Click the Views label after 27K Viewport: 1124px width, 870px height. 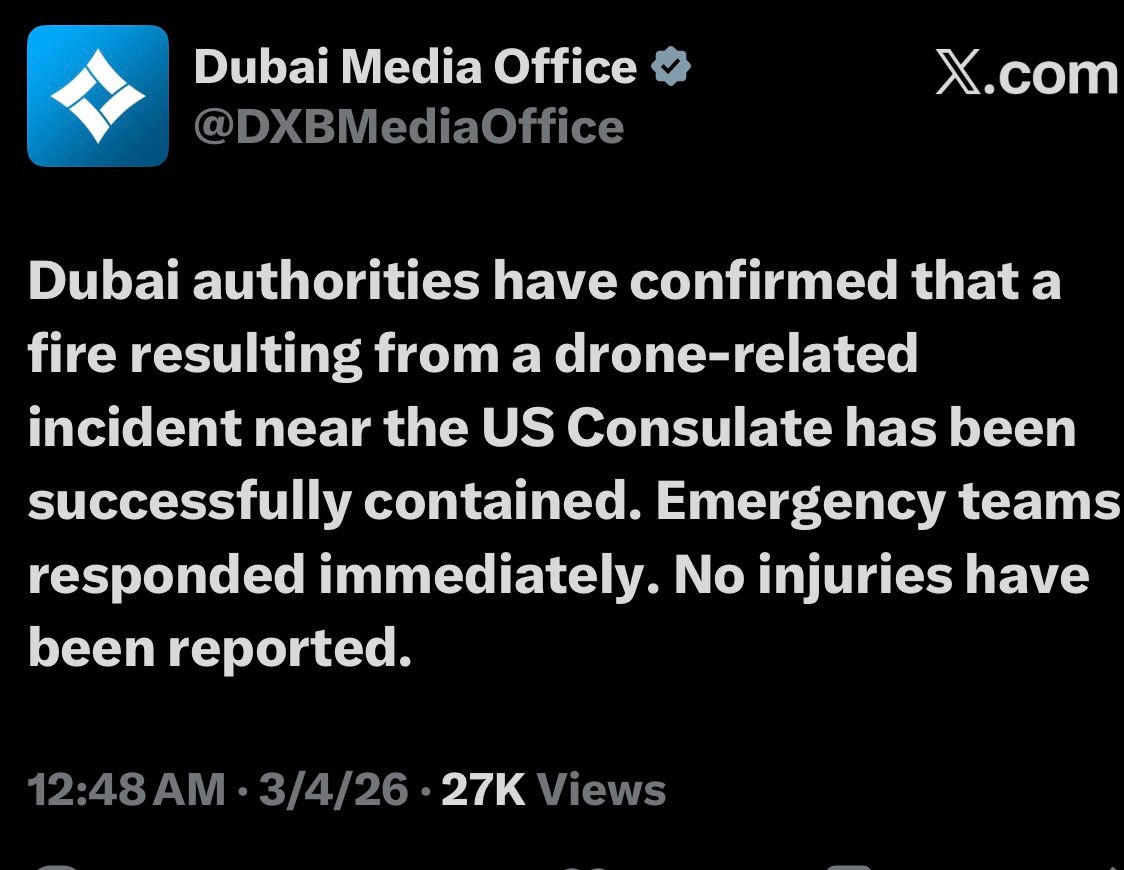(x=600, y=790)
